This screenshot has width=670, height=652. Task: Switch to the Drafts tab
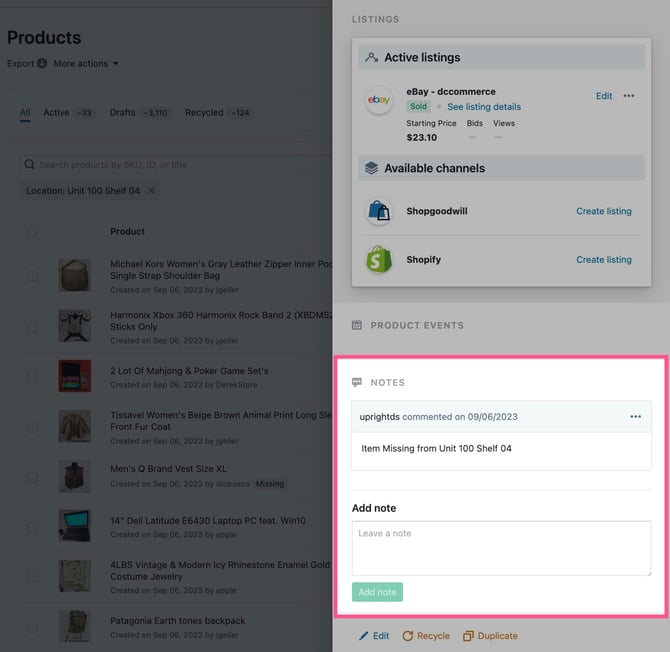(122, 113)
